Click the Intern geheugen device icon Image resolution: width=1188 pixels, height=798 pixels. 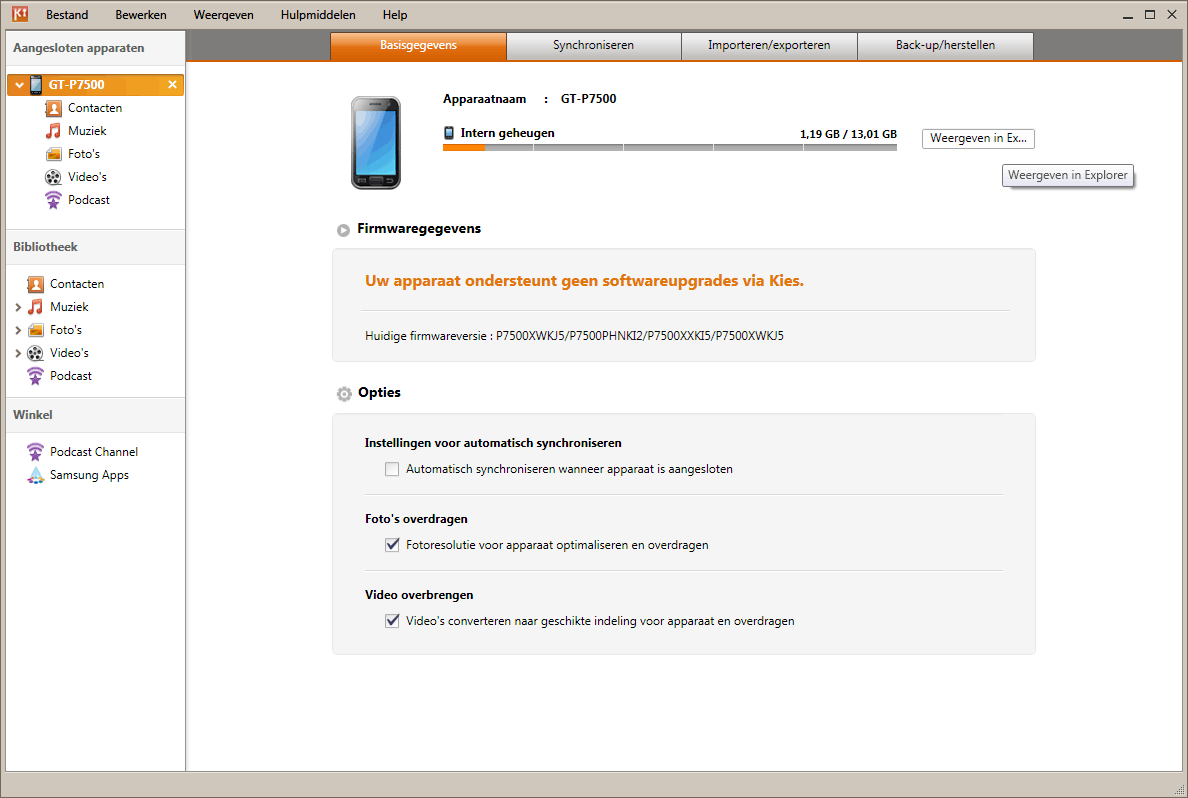tap(449, 133)
